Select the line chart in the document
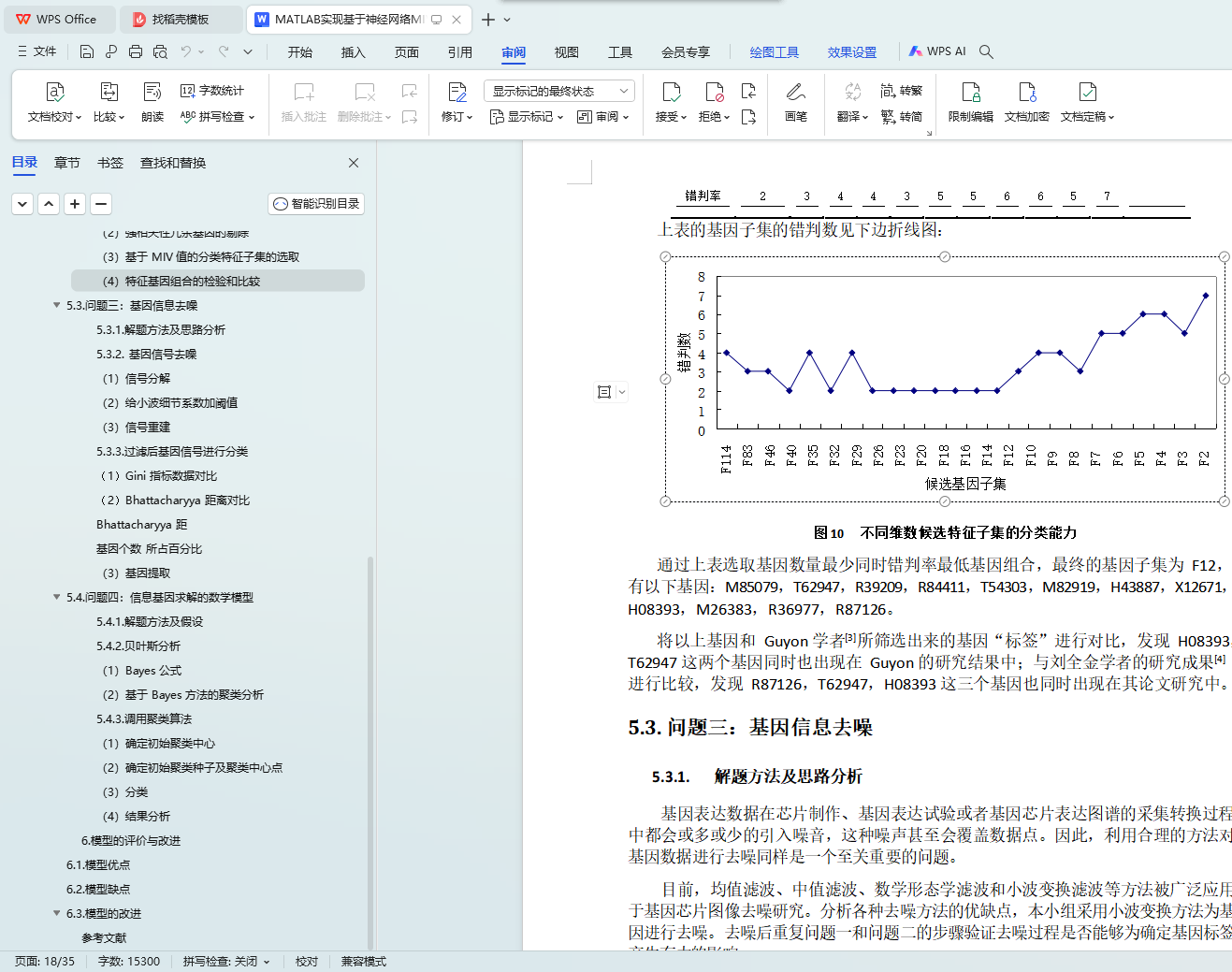 945,379
